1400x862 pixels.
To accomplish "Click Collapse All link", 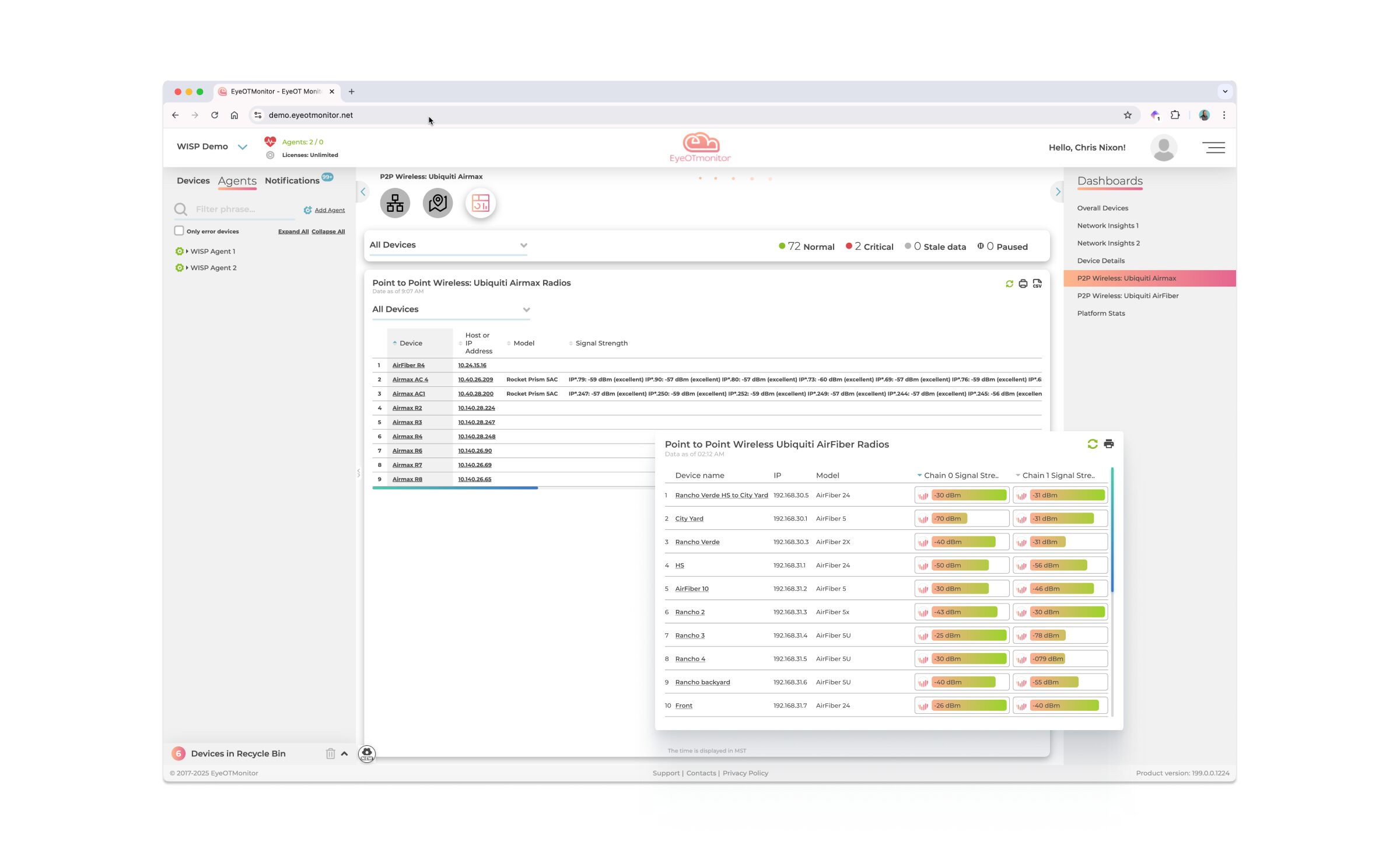I will [x=328, y=232].
